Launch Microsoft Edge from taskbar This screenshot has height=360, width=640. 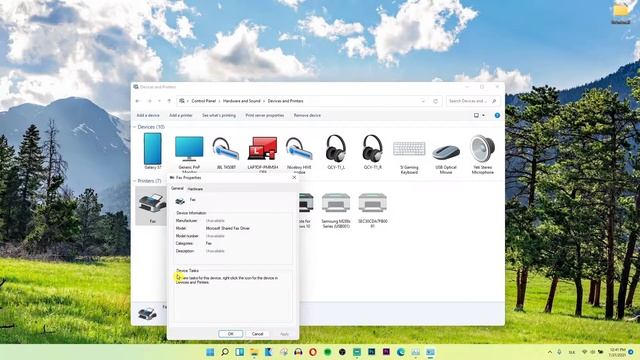click(401, 352)
